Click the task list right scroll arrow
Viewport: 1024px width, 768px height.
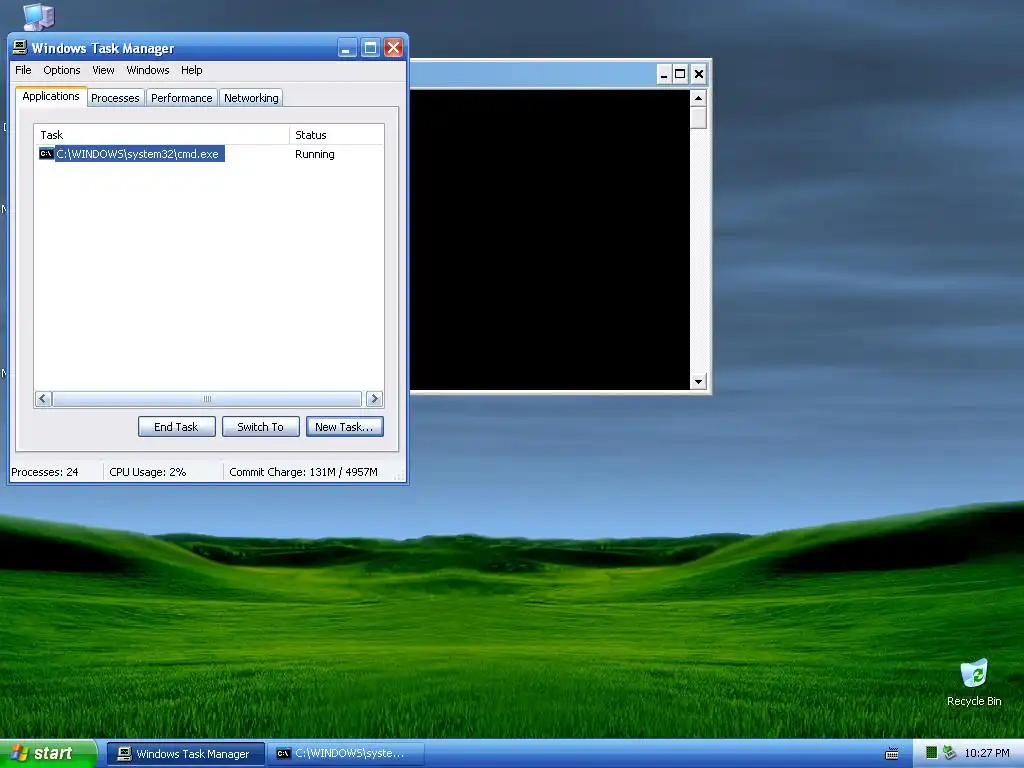point(374,398)
